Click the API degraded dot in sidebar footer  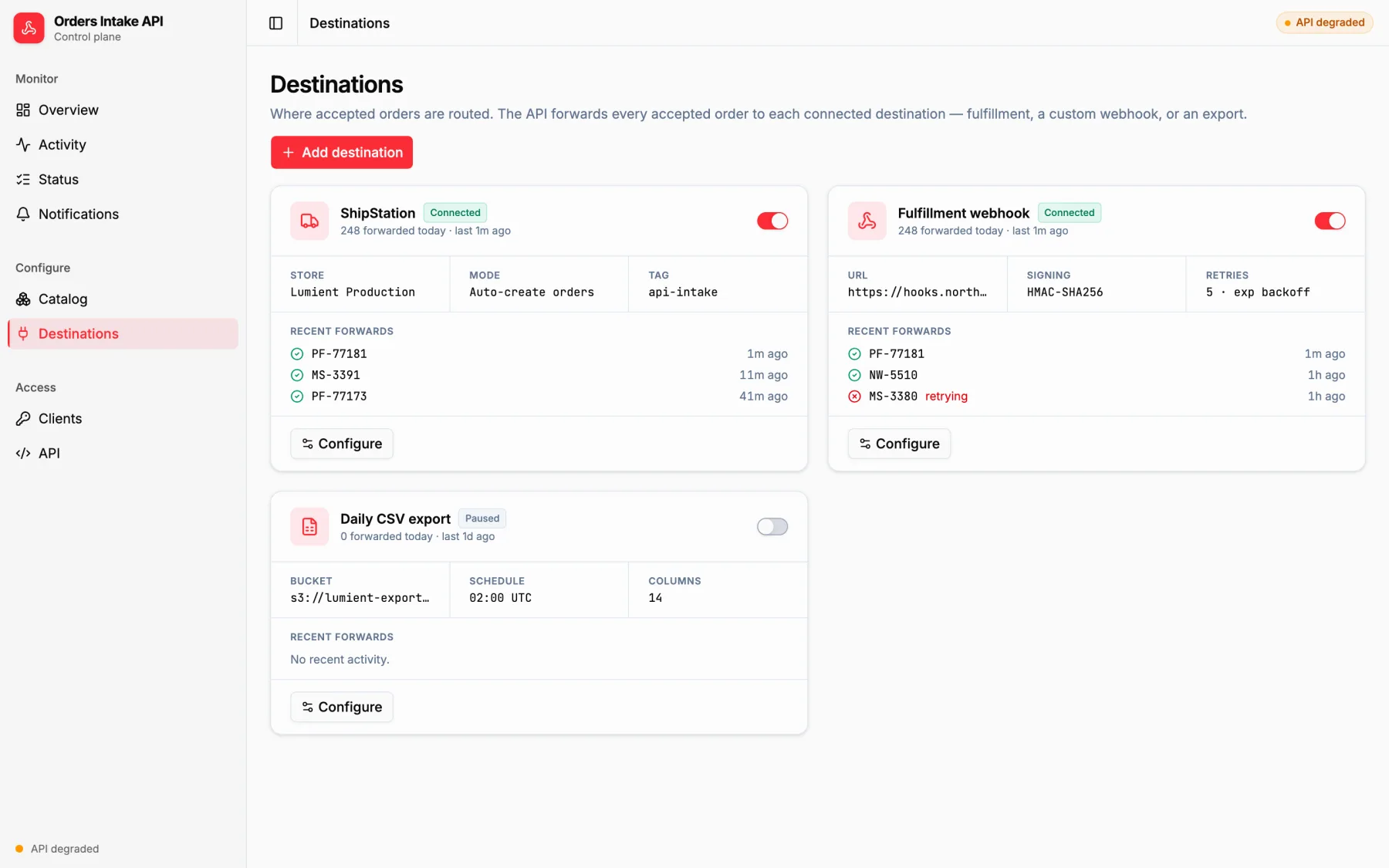coord(19,849)
